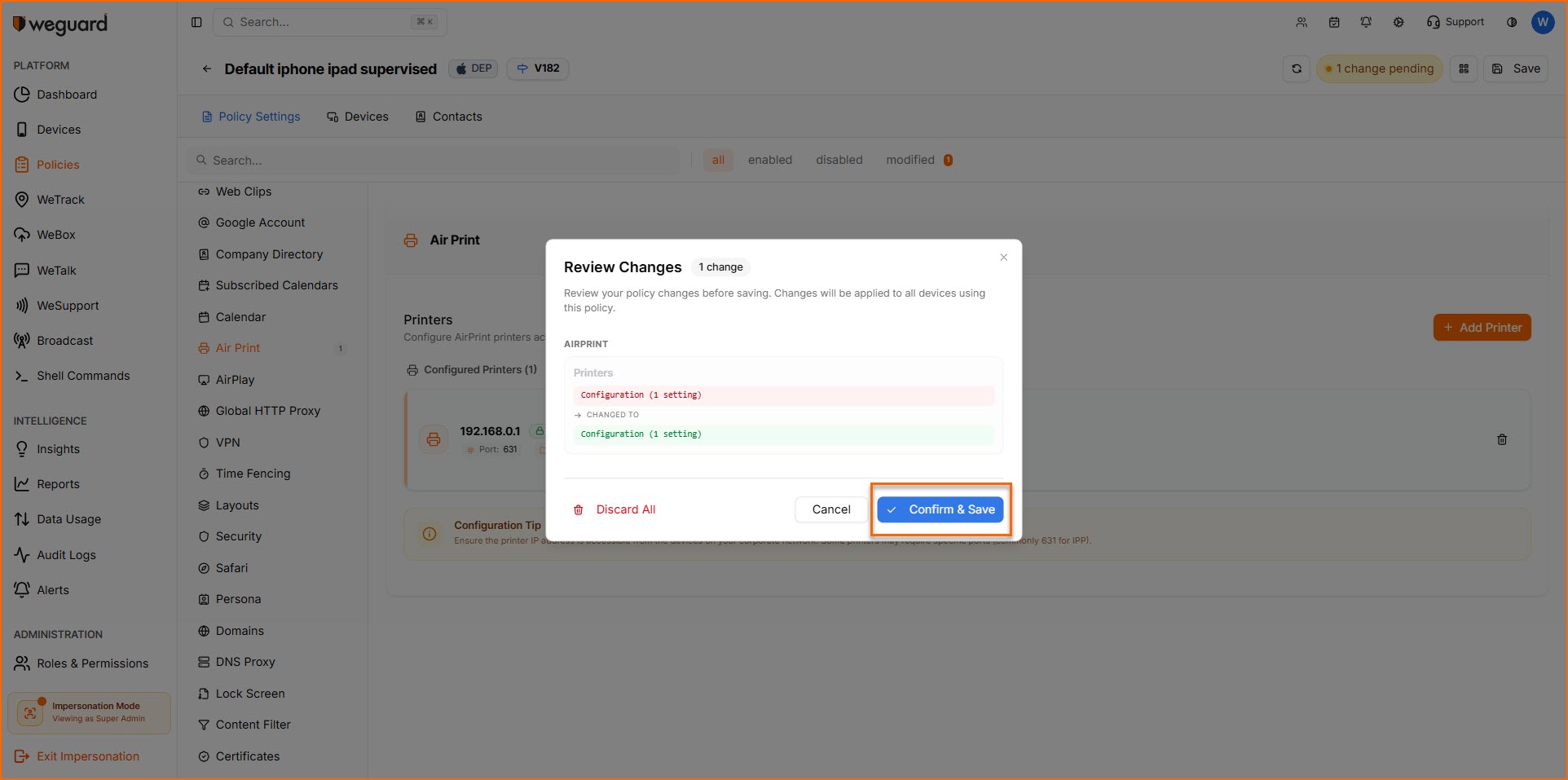The height and width of the screenshot is (780, 1568).
Task: Open Global HTTP Proxy settings
Action: pyautogui.click(x=267, y=411)
